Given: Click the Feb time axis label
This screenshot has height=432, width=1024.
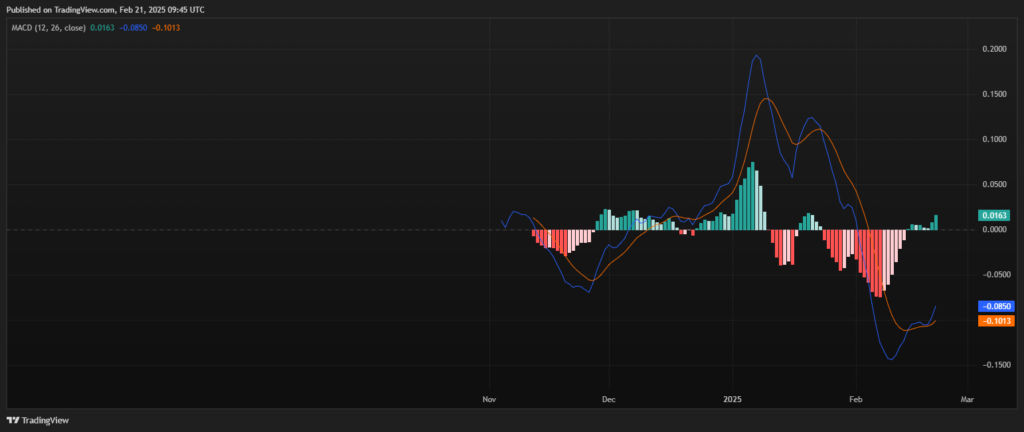Looking at the screenshot, I should click(x=856, y=398).
